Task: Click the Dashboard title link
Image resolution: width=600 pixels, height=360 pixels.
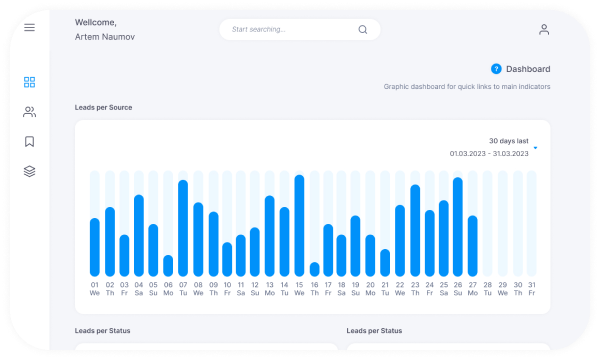Action: (x=528, y=69)
